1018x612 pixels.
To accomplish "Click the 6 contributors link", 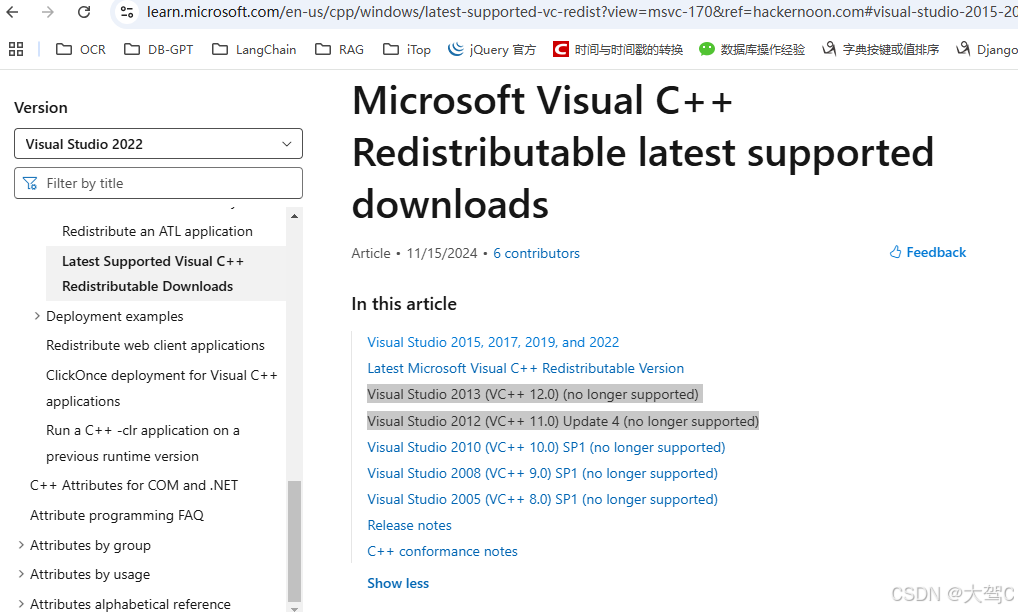I will (536, 253).
